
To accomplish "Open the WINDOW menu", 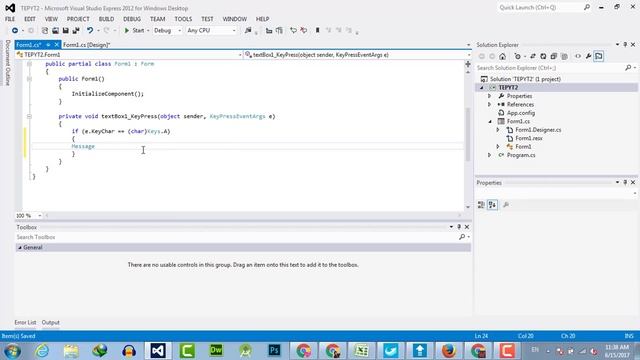I will coord(235,19).
